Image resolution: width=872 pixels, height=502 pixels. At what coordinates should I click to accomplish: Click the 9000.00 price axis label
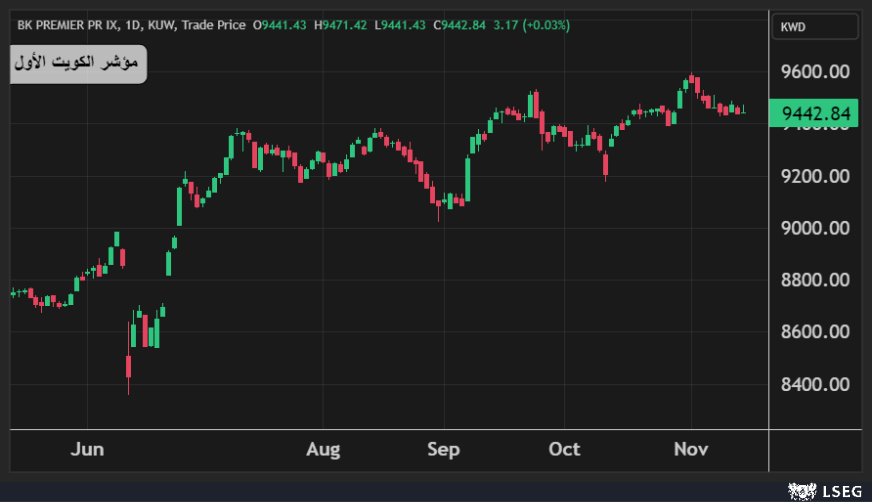[x=815, y=228]
